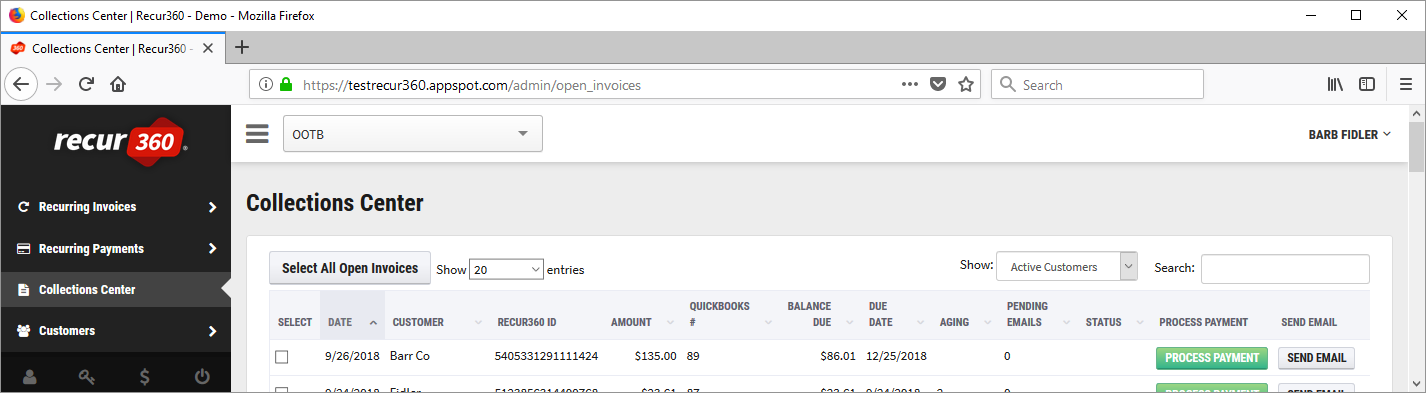Sort by Due Date column
The width and height of the screenshot is (1426, 393).
(x=896, y=315)
